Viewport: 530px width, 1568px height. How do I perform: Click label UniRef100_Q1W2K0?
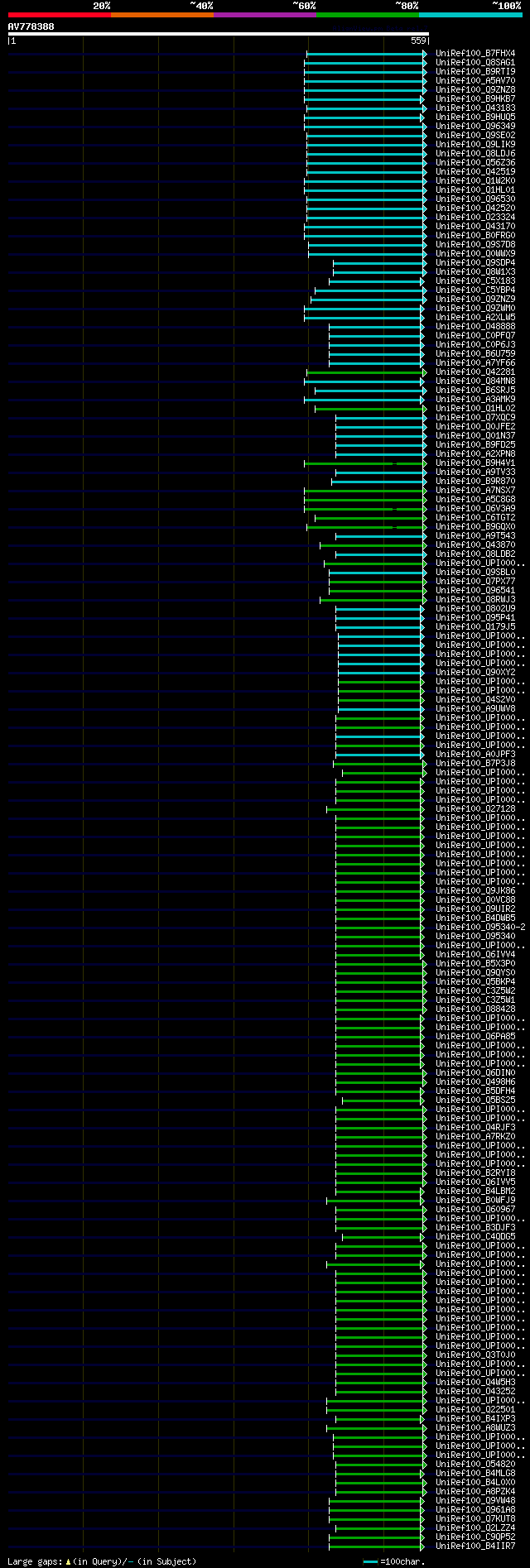[x=475, y=181]
